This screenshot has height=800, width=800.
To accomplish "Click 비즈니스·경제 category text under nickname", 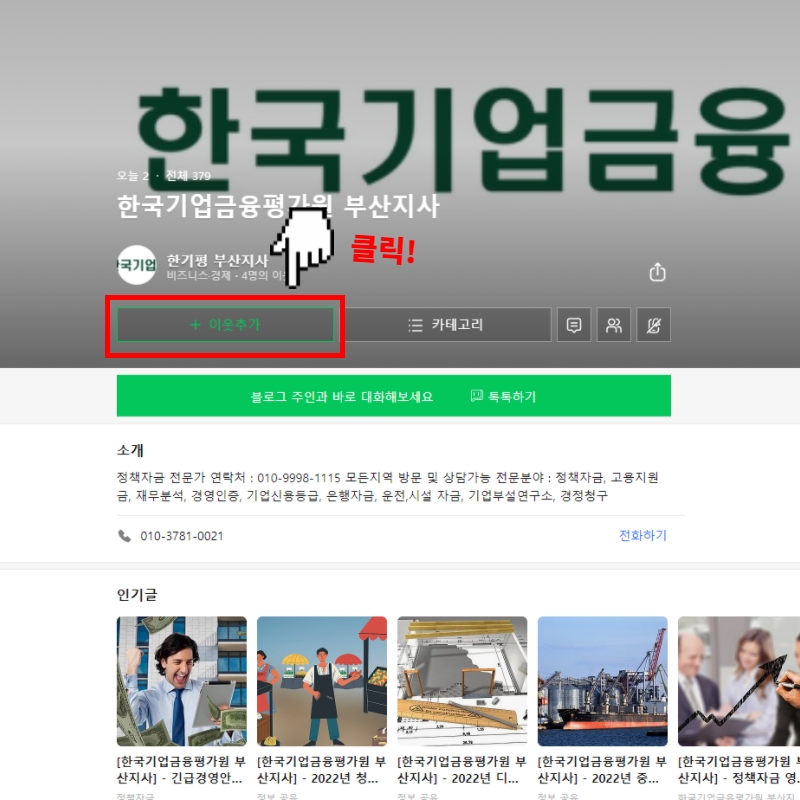I will pyautogui.click(x=198, y=276).
